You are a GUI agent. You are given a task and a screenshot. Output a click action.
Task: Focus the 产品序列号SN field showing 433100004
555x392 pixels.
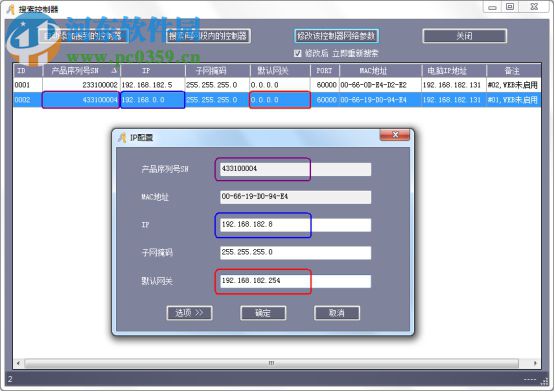click(296, 169)
